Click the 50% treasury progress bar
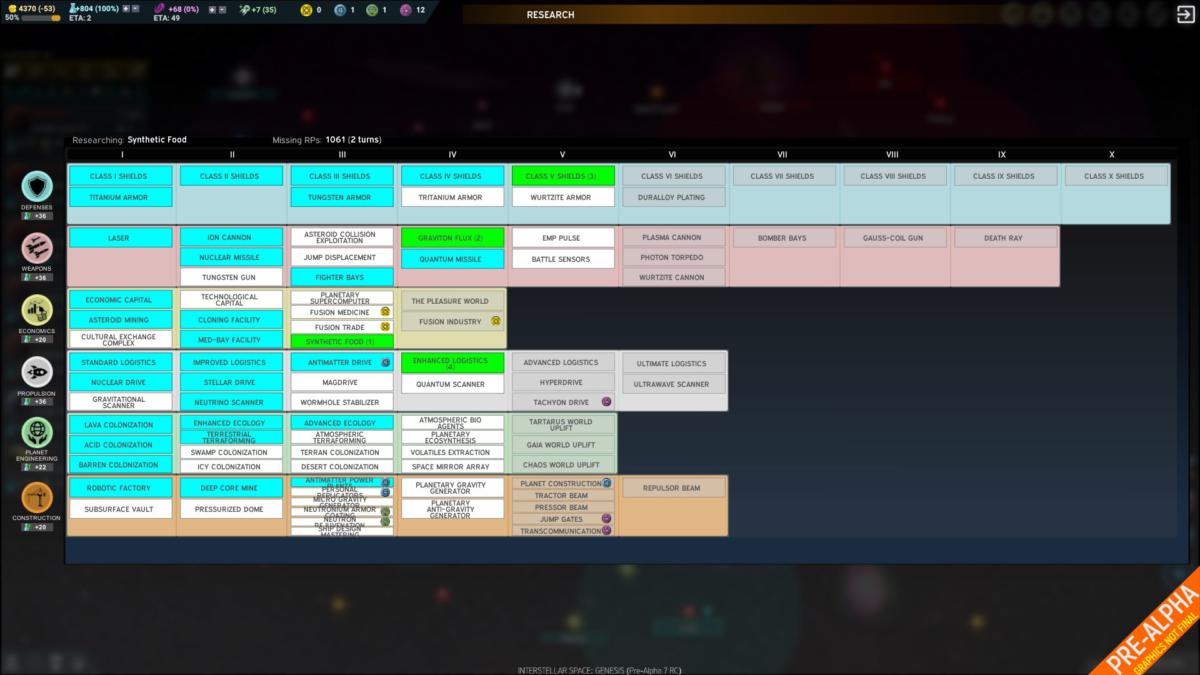Viewport: 1200px width, 675px height. (40, 18)
